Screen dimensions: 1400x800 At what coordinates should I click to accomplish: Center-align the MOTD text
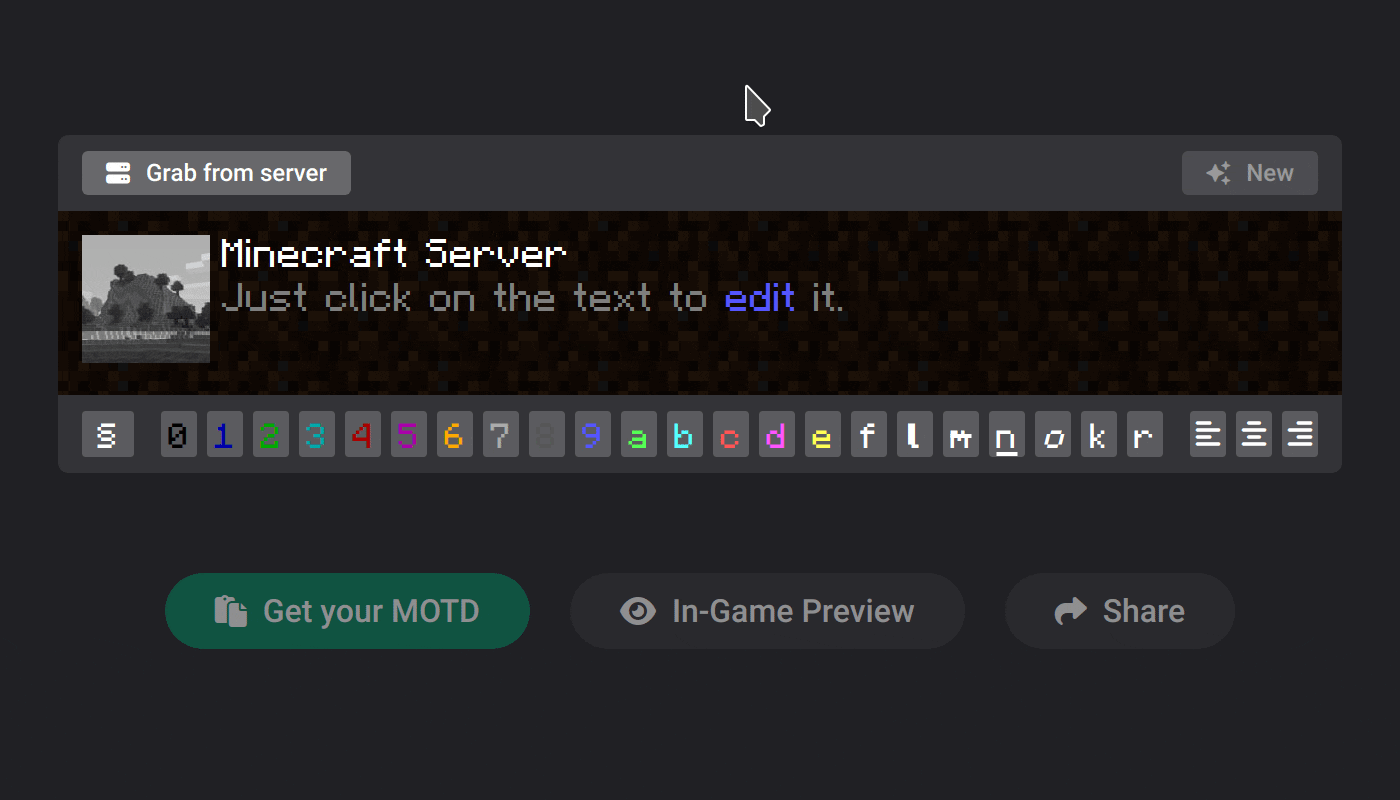click(1254, 435)
